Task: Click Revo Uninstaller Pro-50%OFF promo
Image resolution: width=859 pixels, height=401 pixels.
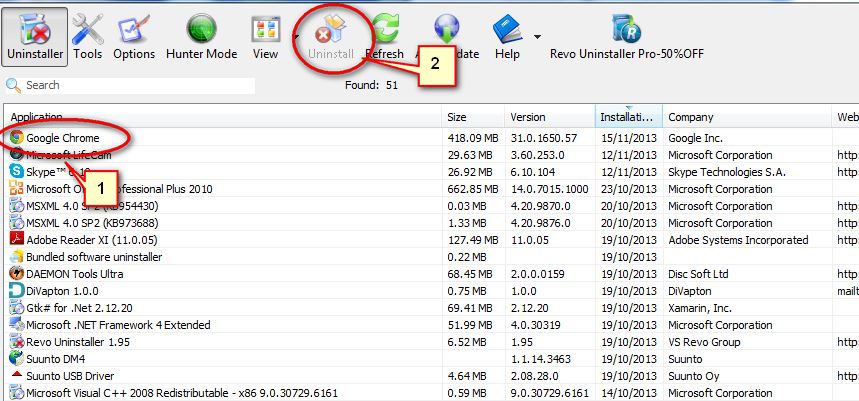Action: 626,36
